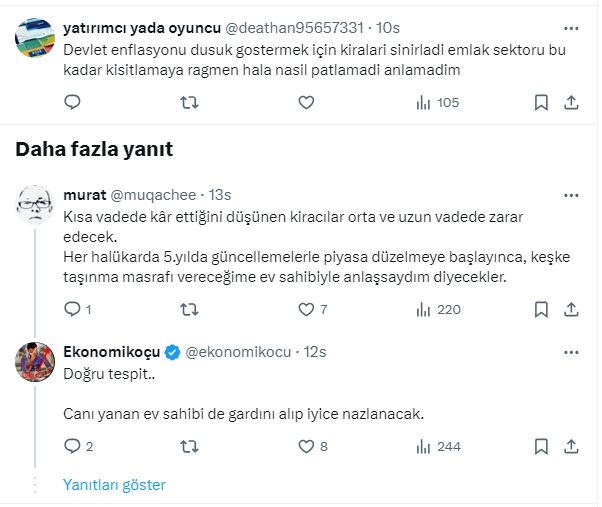Like murat's tweet with 7 likes

[306, 310]
